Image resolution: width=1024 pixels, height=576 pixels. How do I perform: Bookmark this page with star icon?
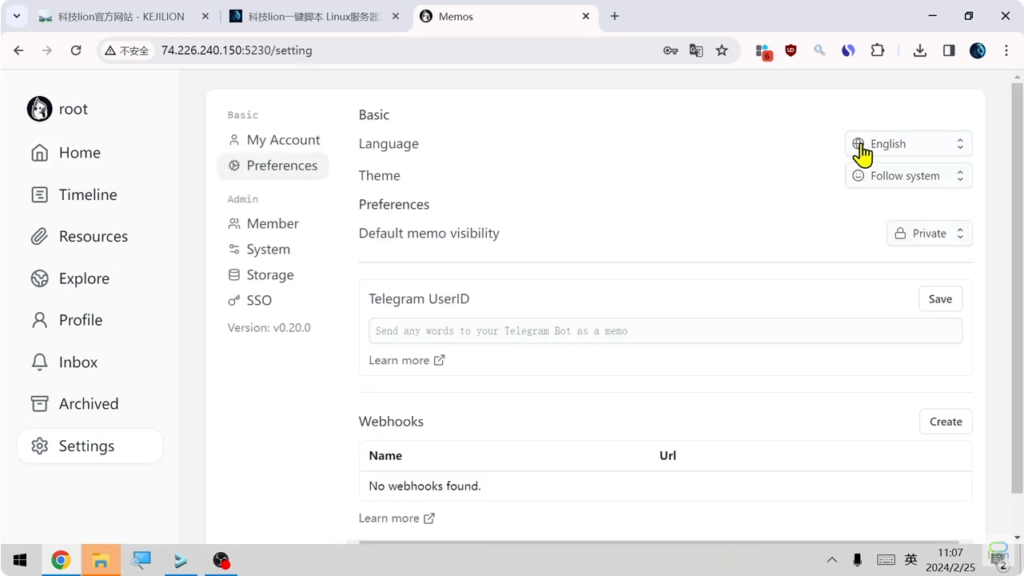tap(722, 51)
